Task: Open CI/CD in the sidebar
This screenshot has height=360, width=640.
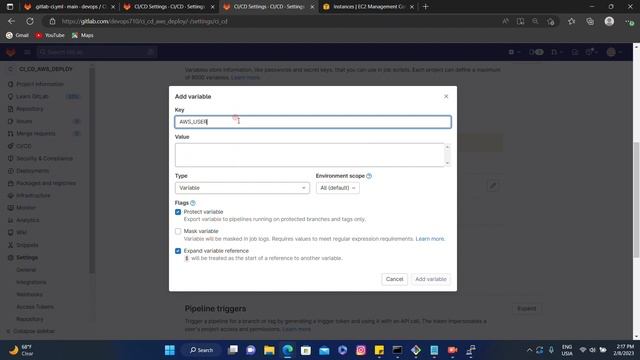Action: pos(24,146)
